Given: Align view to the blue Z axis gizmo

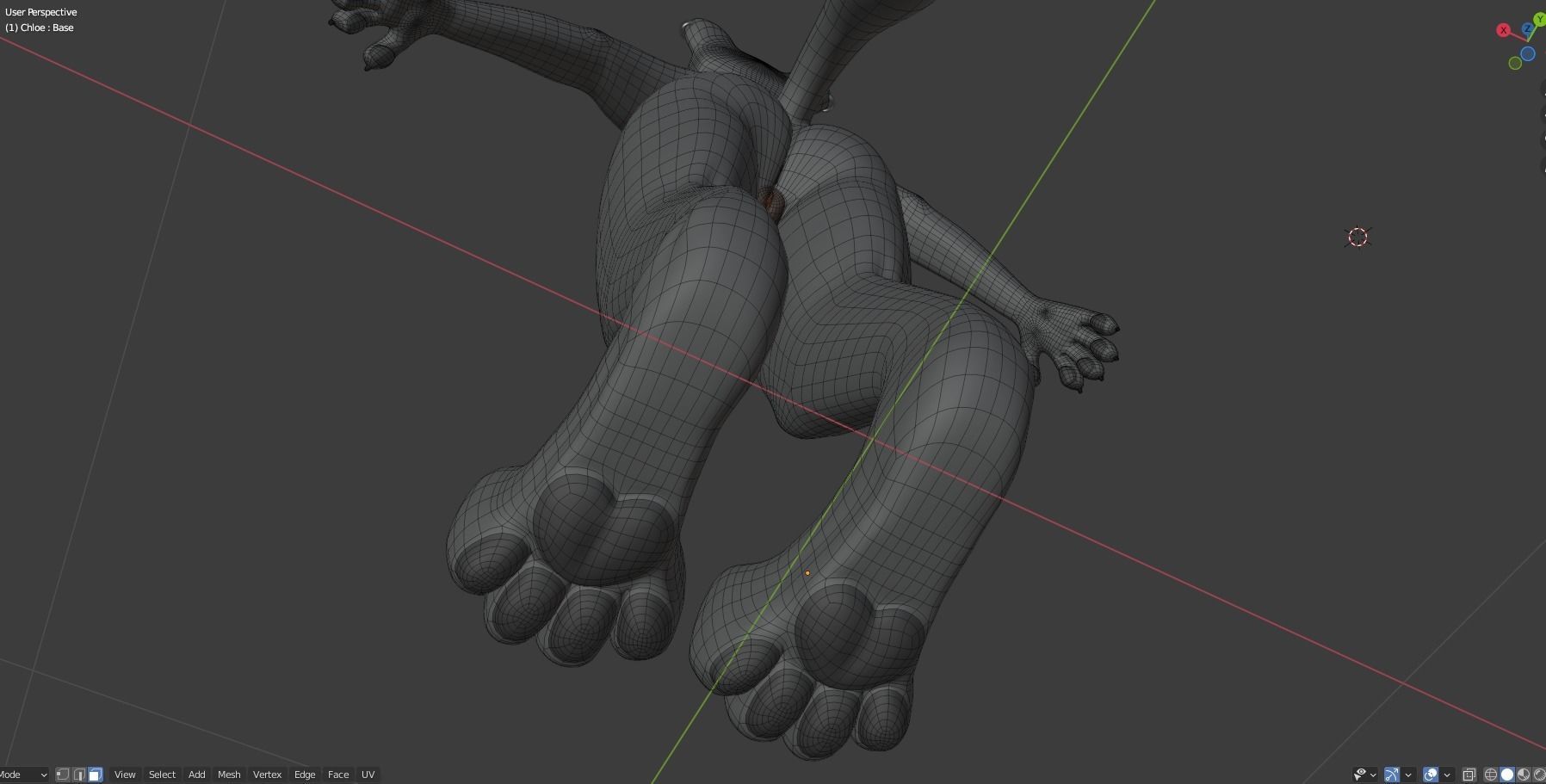Looking at the screenshot, I should pos(1528,28).
